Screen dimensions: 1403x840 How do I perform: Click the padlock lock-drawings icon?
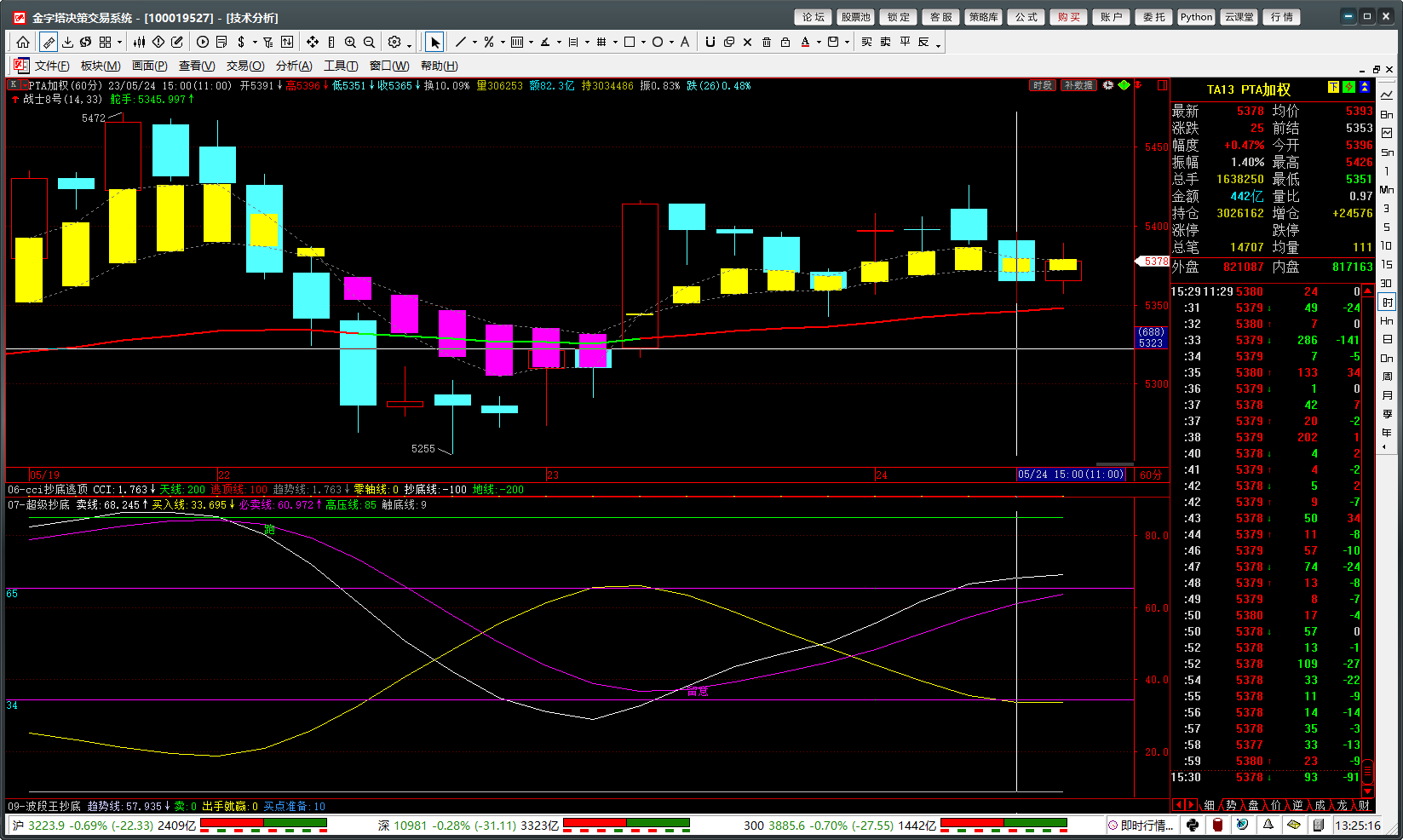click(x=785, y=42)
